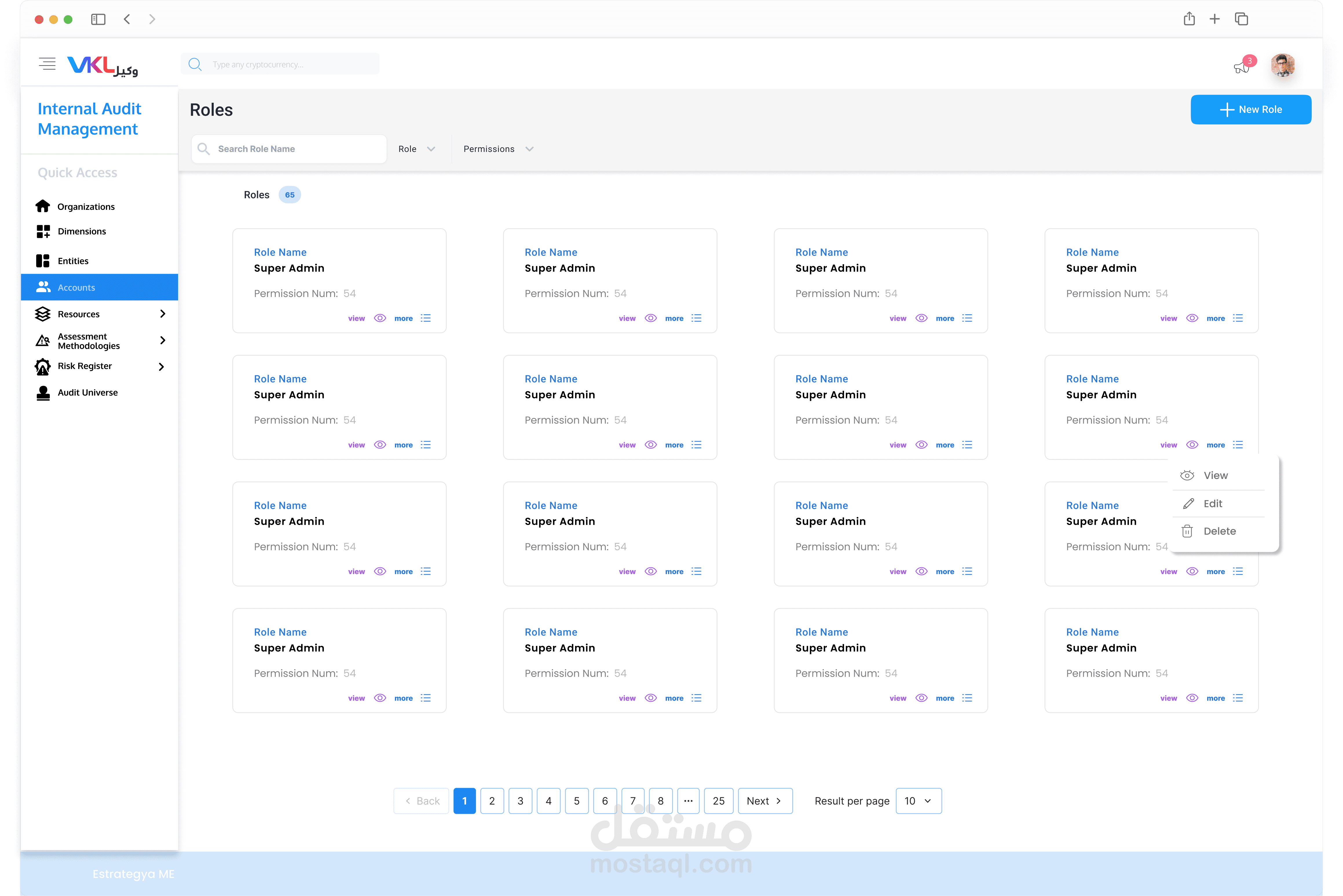Viewport: 1343px width, 896px height.
Task: Open the more list icon on first-row first card
Action: [x=425, y=318]
